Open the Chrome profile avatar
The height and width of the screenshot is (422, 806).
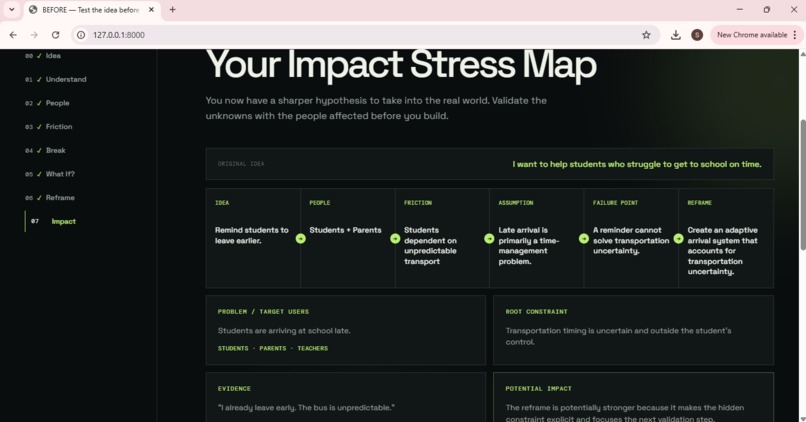[x=697, y=35]
